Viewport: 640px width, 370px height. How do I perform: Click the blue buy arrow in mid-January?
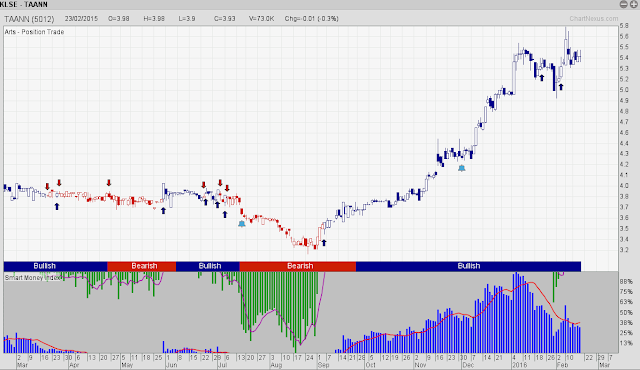tap(542, 78)
